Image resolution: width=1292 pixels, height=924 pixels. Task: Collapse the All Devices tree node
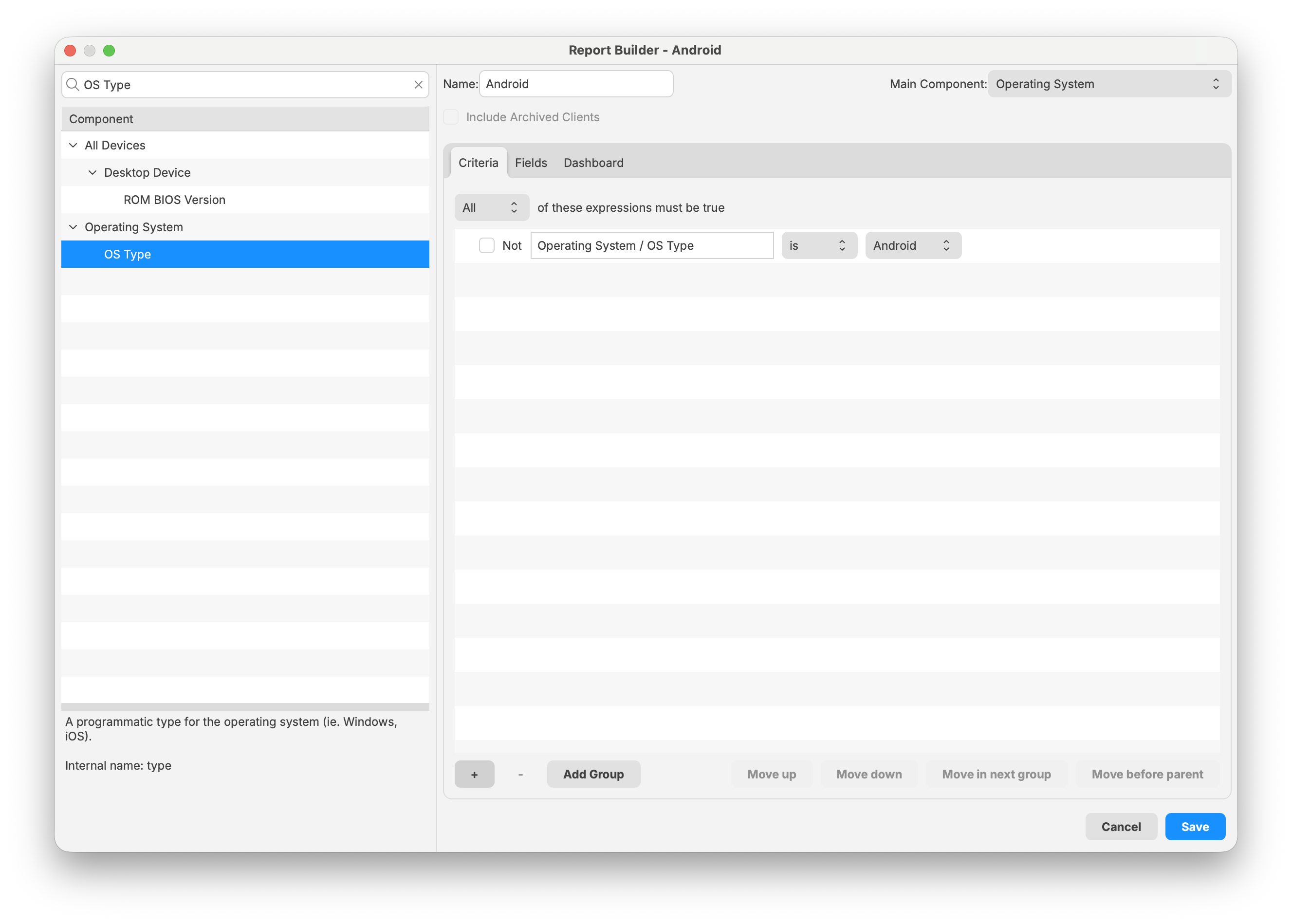click(73, 145)
